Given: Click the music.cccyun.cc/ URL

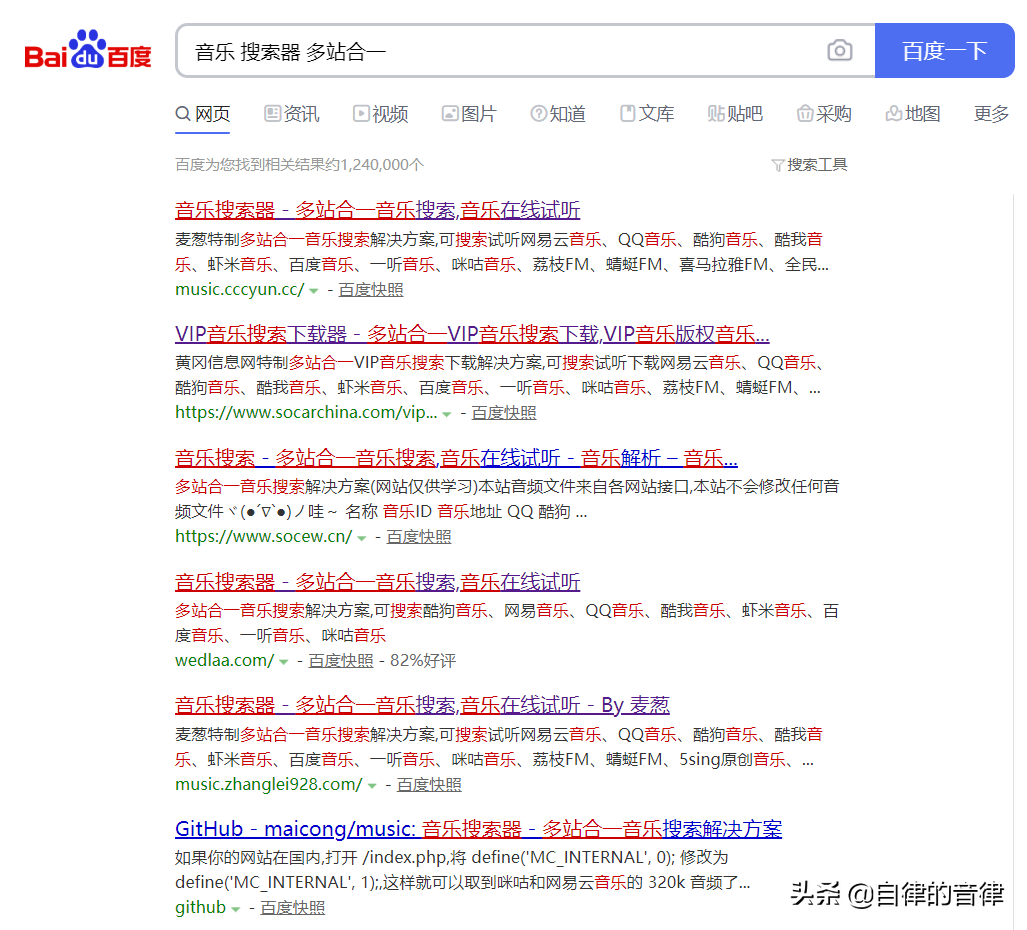Looking at the screenshot, I should tap(240, 289).
